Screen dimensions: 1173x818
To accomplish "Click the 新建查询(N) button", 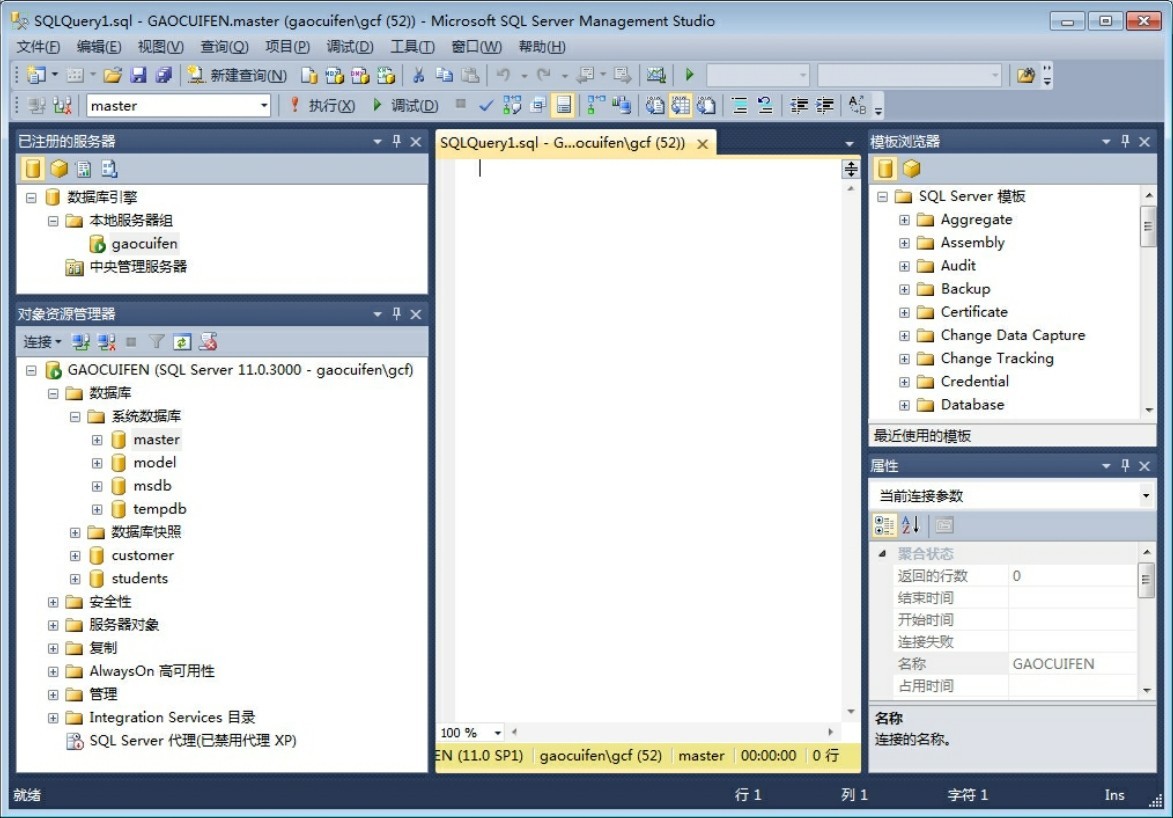I will pyautogui.click(x=236, y=75).
